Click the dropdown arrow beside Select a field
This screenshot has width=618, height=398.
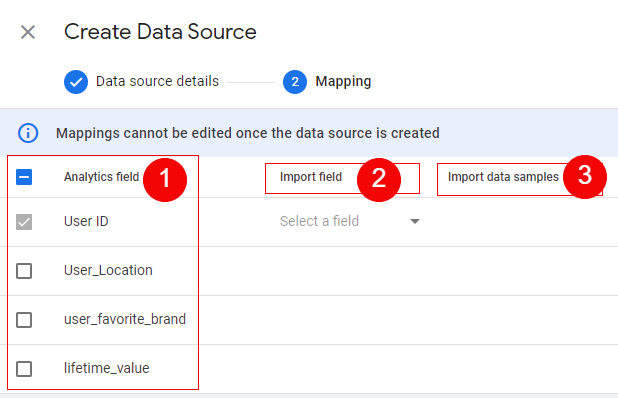pyautogui.click(x=415, y=221)
